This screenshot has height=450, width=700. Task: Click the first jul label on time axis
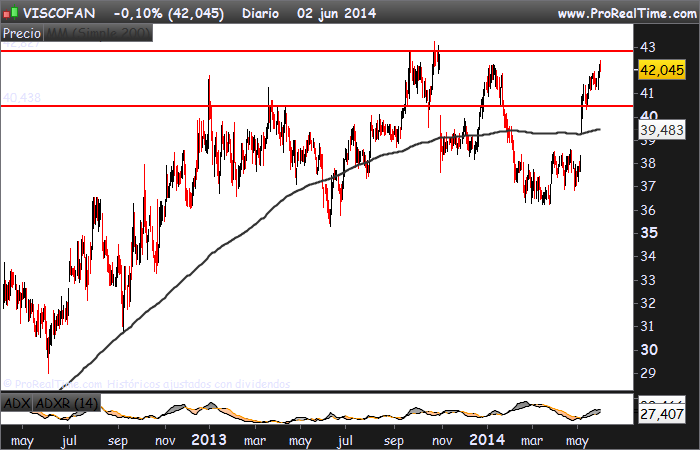click(69, 441)
